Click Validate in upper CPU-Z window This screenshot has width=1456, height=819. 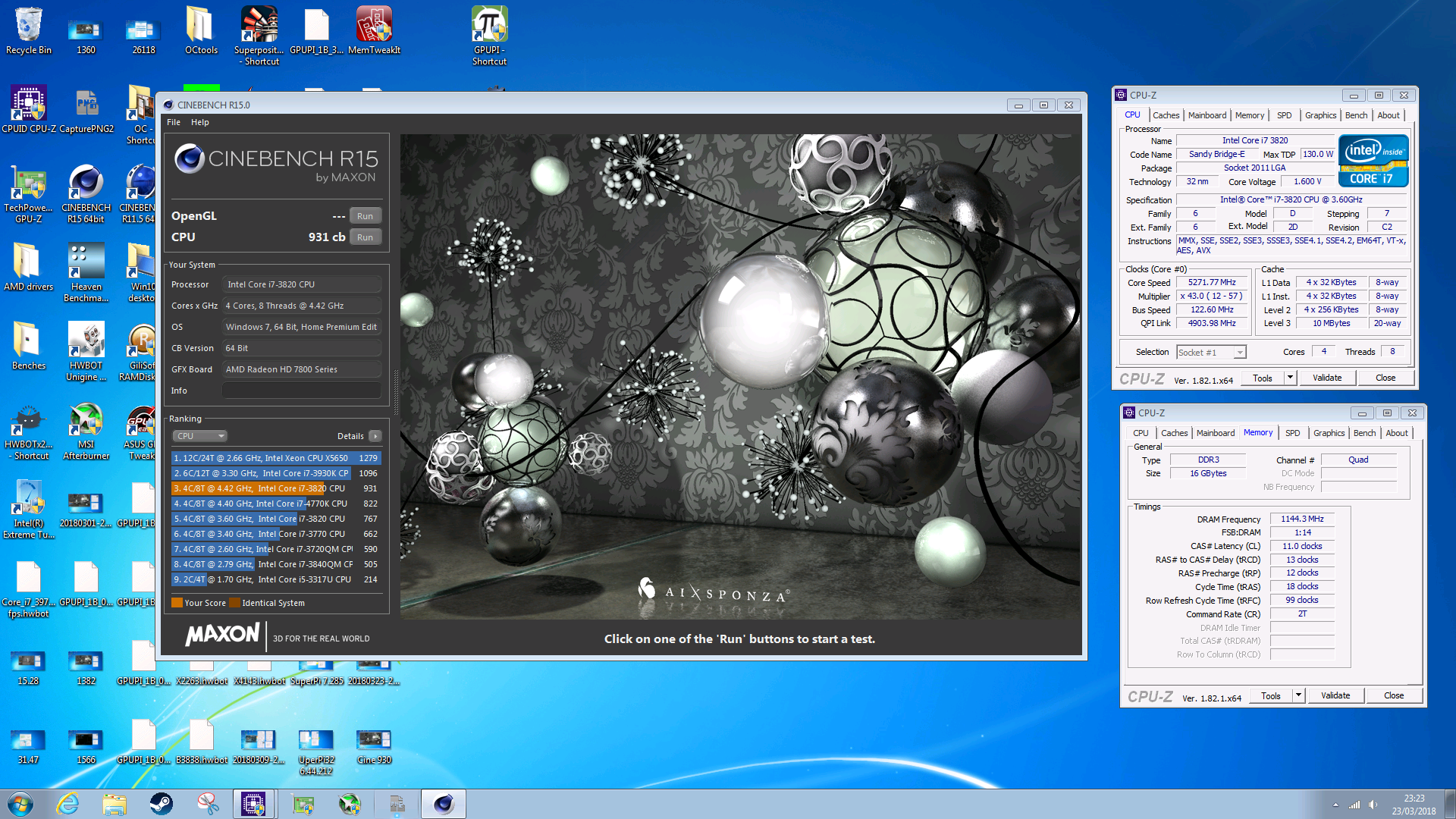click(x=1327, y=378)
